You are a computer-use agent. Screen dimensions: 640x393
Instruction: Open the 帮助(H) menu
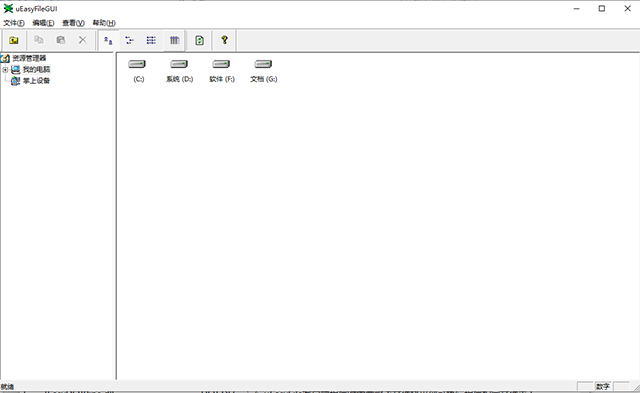coord(104,23)
